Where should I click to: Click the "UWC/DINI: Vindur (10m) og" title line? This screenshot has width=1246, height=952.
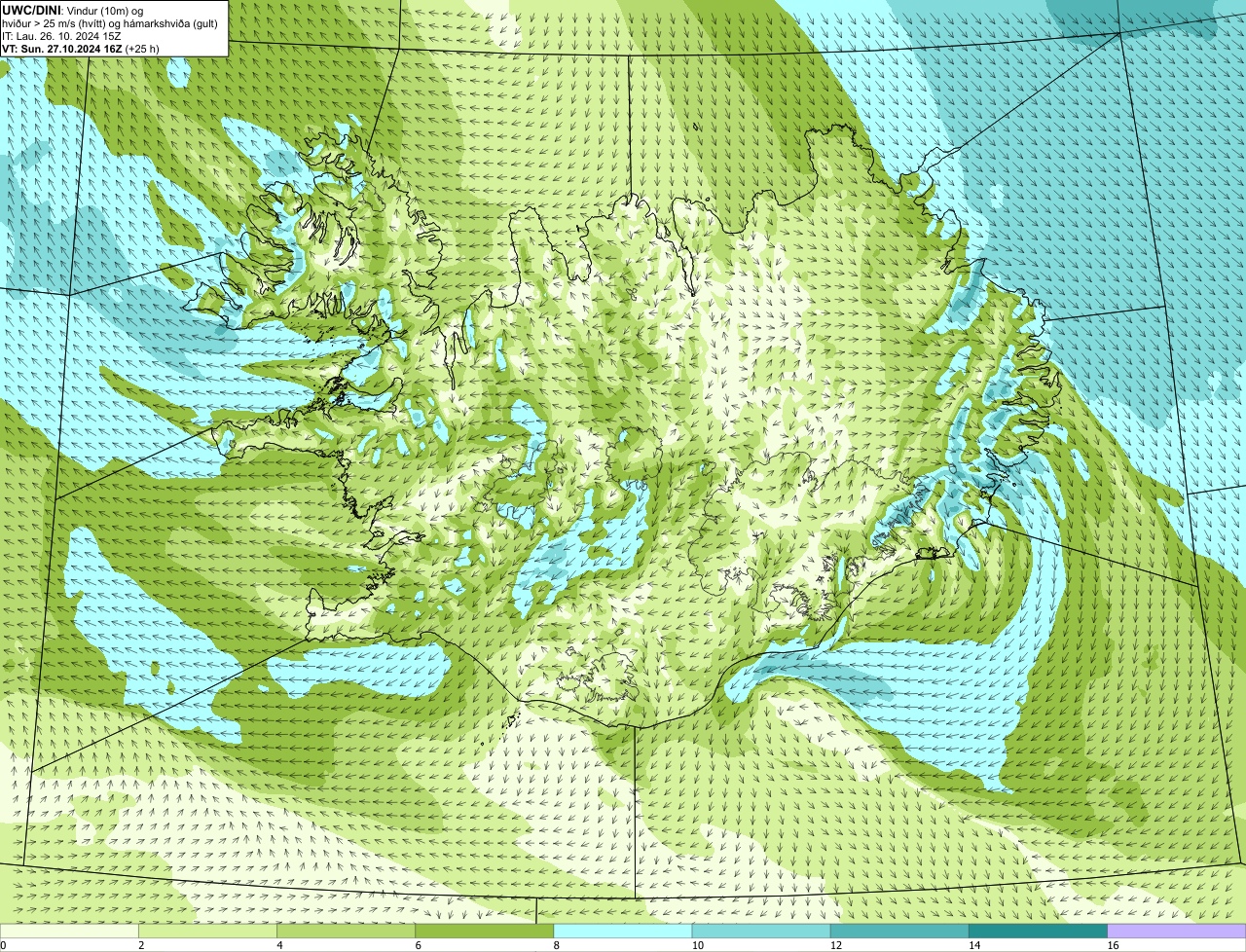click(73, 10)
